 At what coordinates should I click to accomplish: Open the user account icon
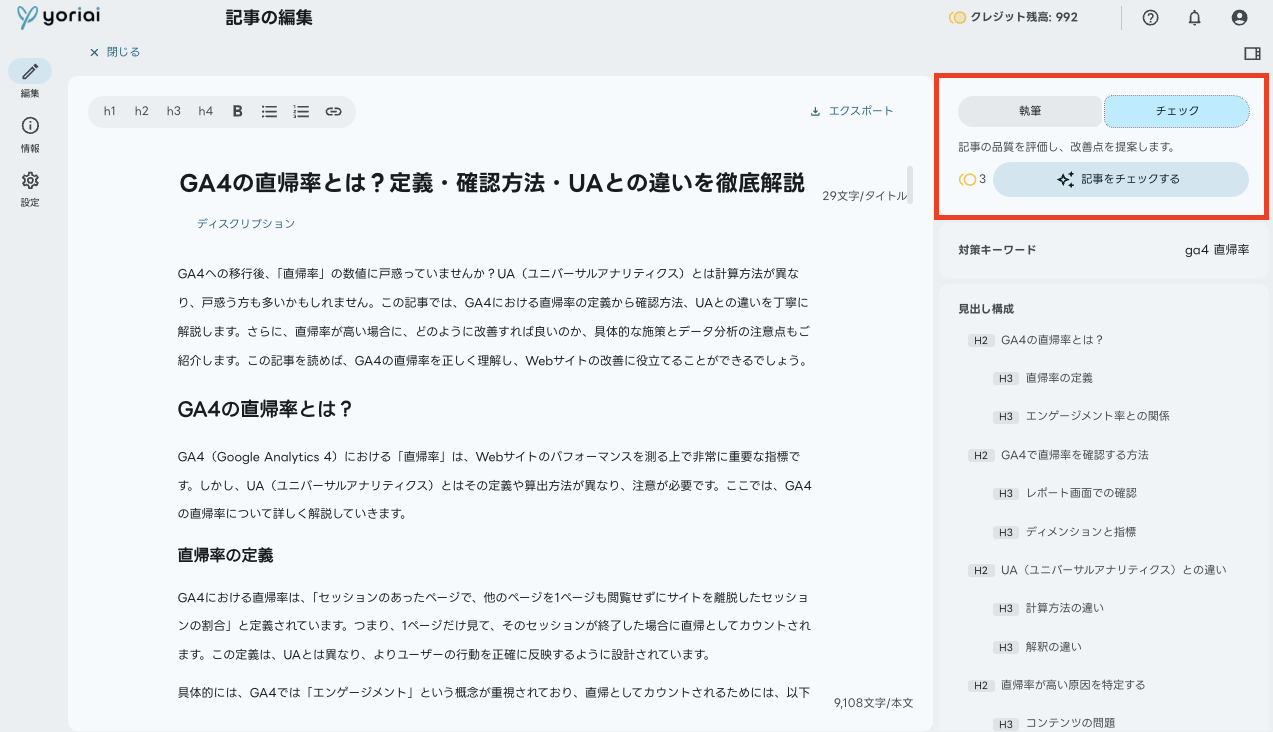click(x=1240, y=17)
